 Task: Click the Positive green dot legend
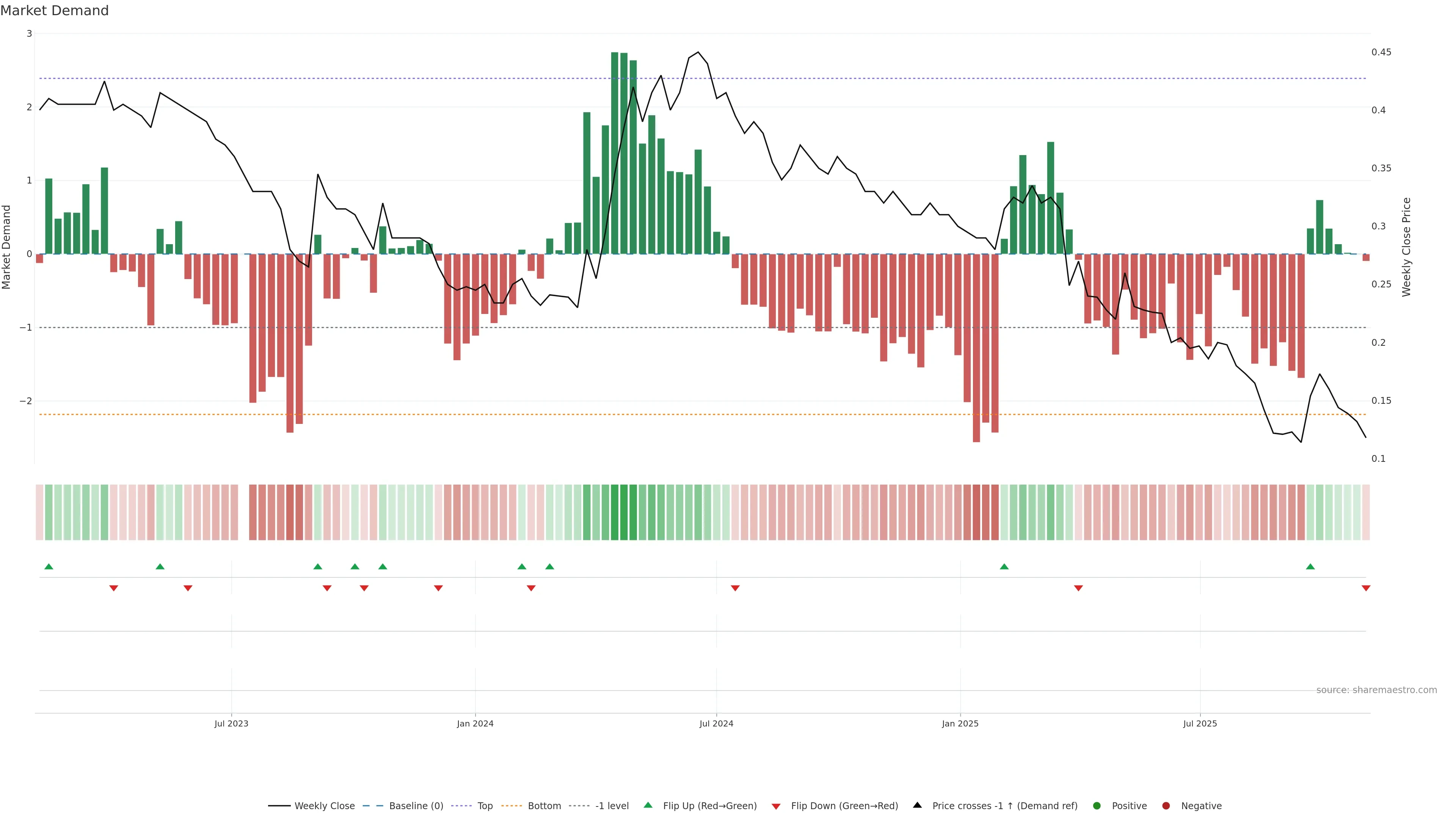coord(1097,806)
